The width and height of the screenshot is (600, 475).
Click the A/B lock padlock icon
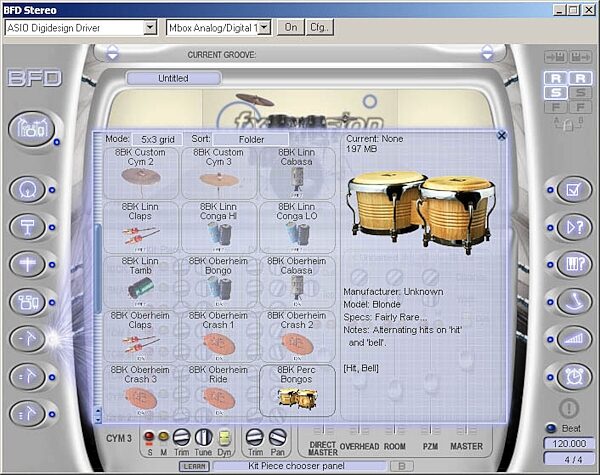click(568, 124)
